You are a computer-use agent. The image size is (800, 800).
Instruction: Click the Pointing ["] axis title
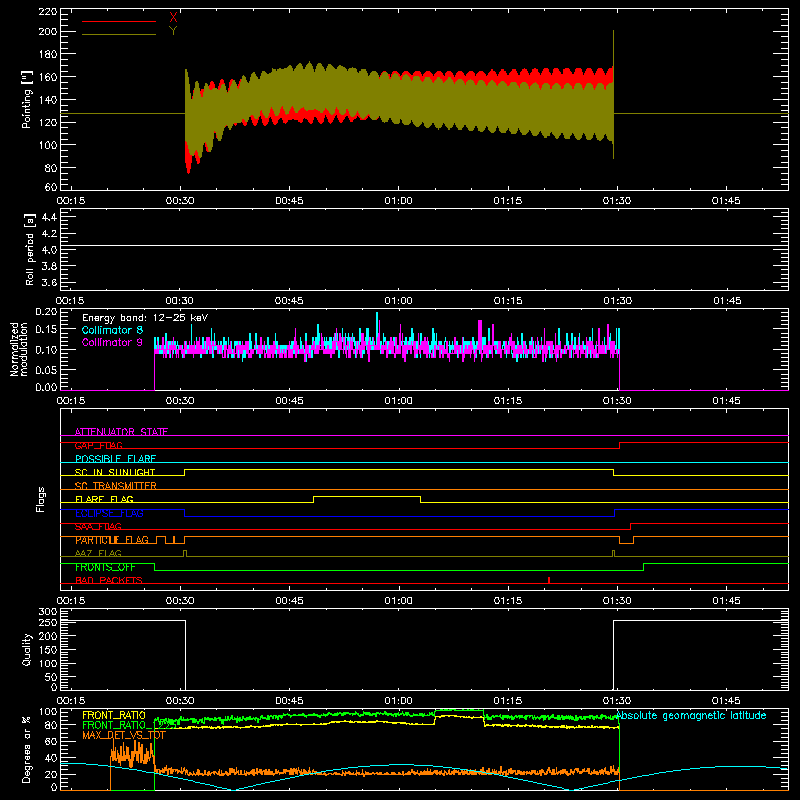coord(27,99)
